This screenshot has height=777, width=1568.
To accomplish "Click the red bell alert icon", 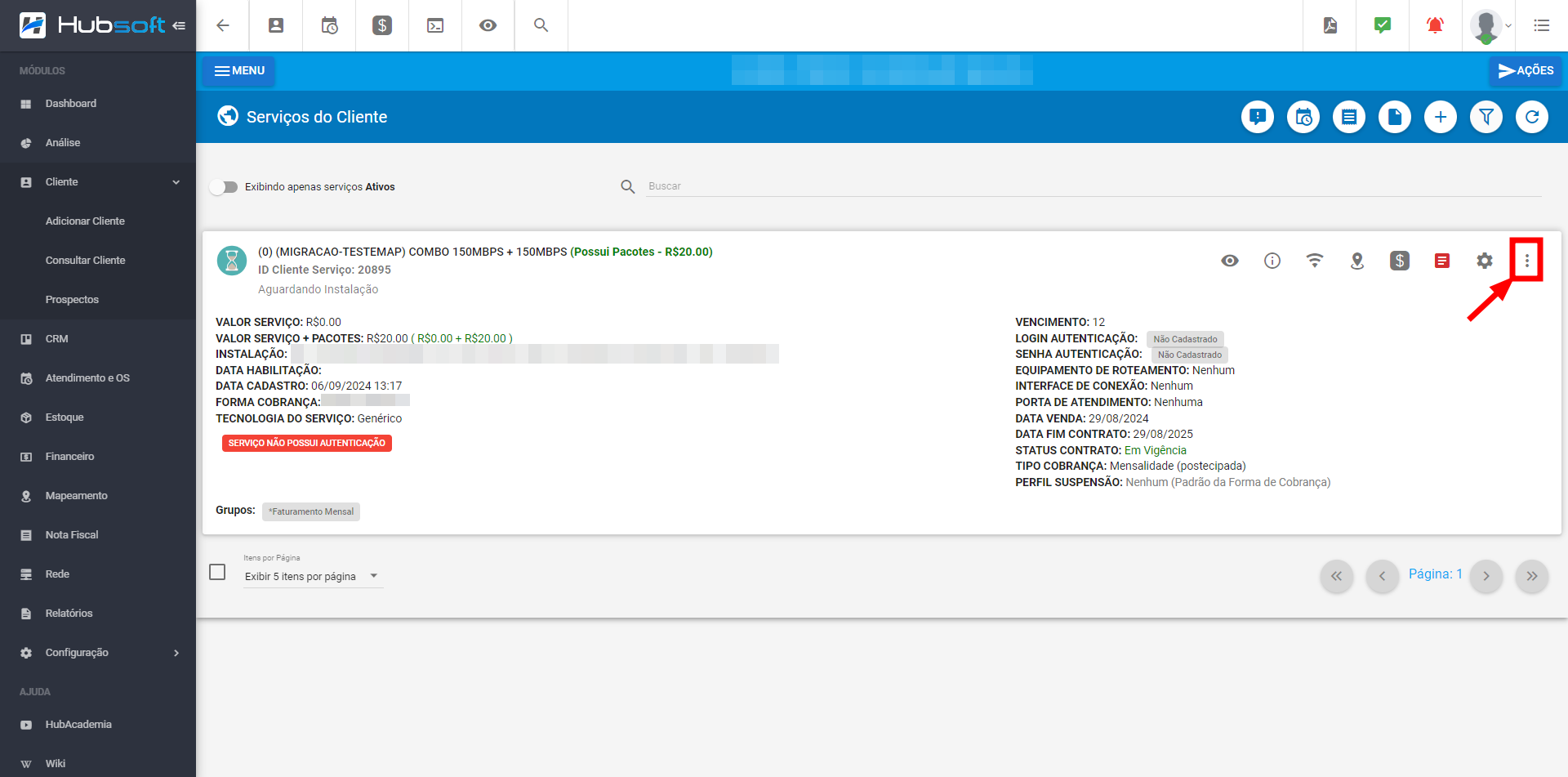I will 1434,25.
